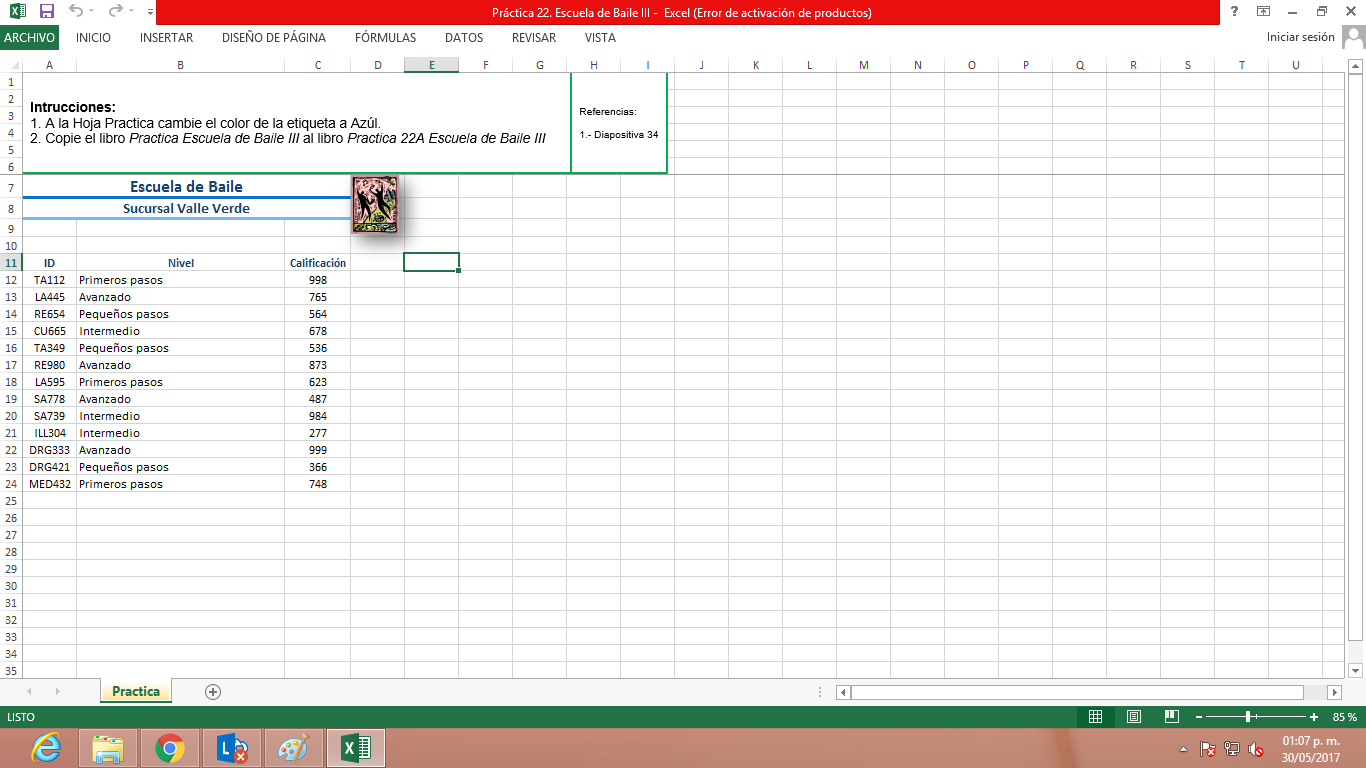
Task: Open File Explorer from the taskbar
Action: (x=108, y=748)
